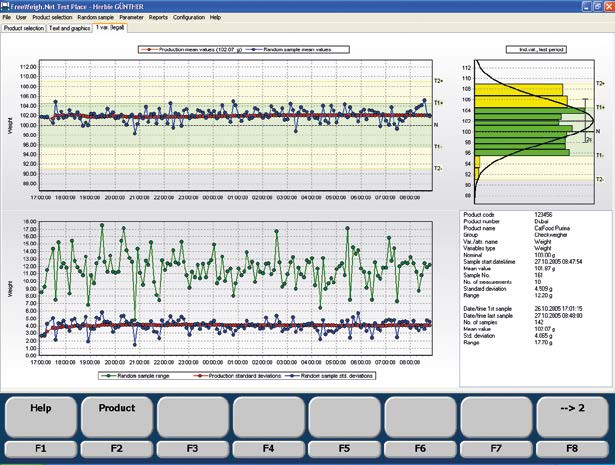Click the Ind.val., test period legend box
The image size is (615, 465).
click(536, 50)
